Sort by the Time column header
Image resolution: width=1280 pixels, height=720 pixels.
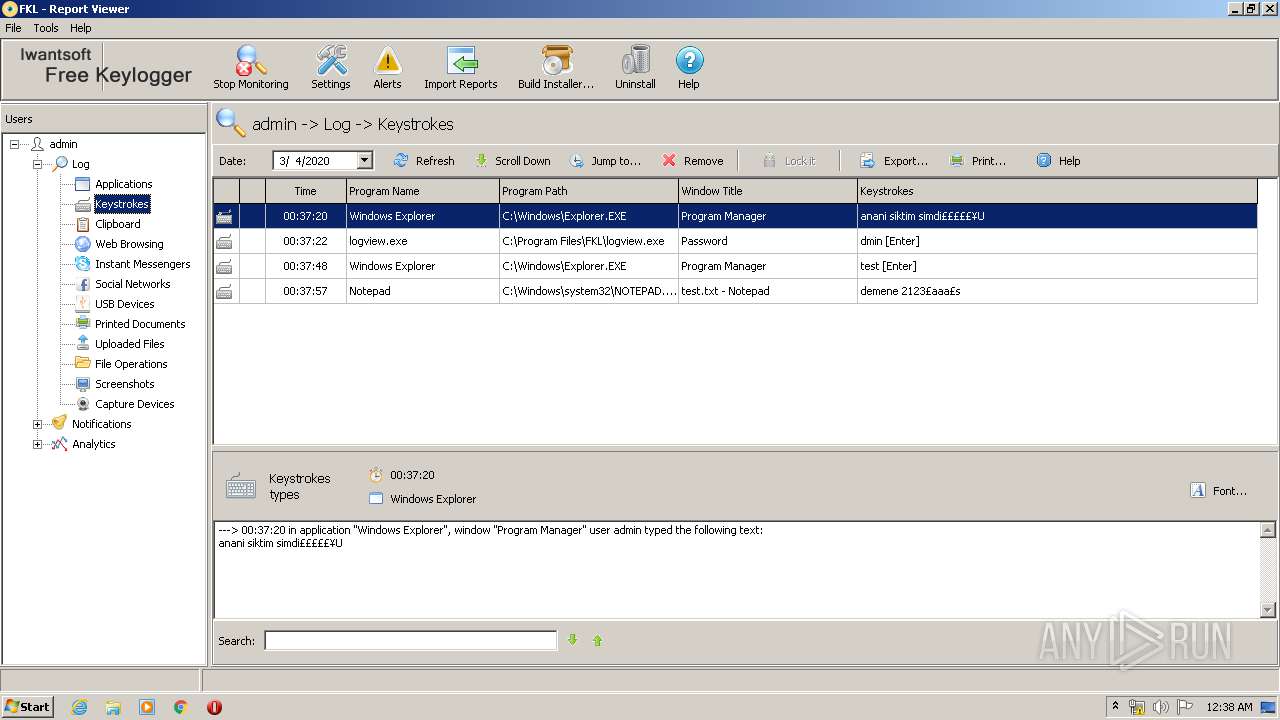pyautogui.click(x=305, y=191)
